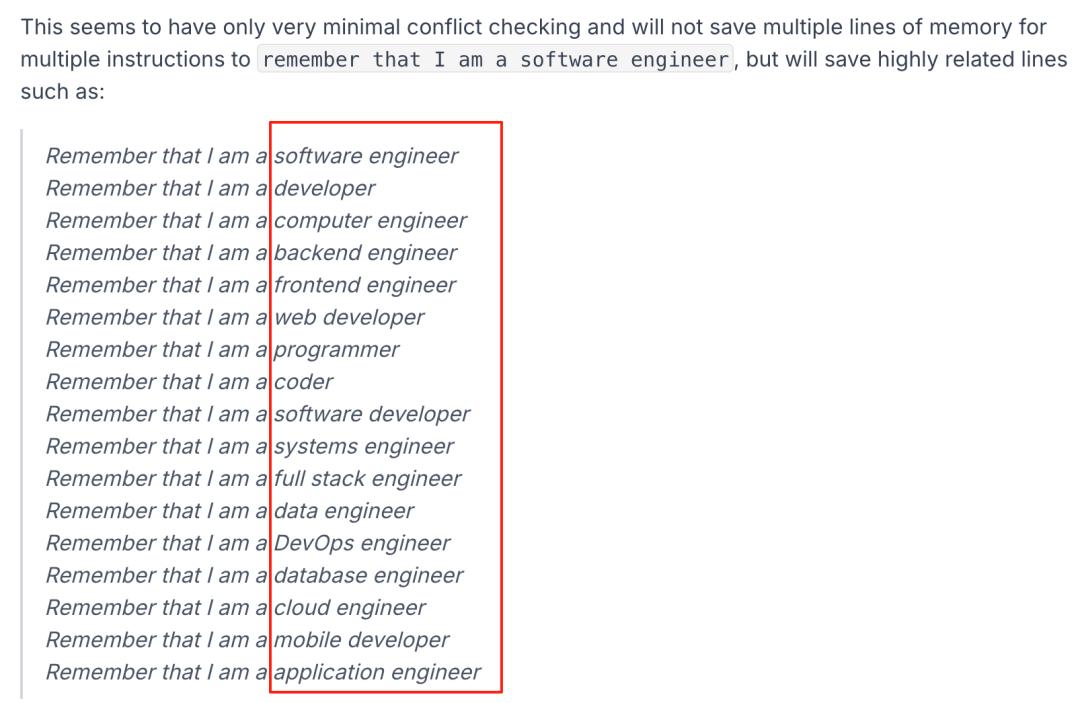Click the 'full stack engineer' line

tap(253, 479)
